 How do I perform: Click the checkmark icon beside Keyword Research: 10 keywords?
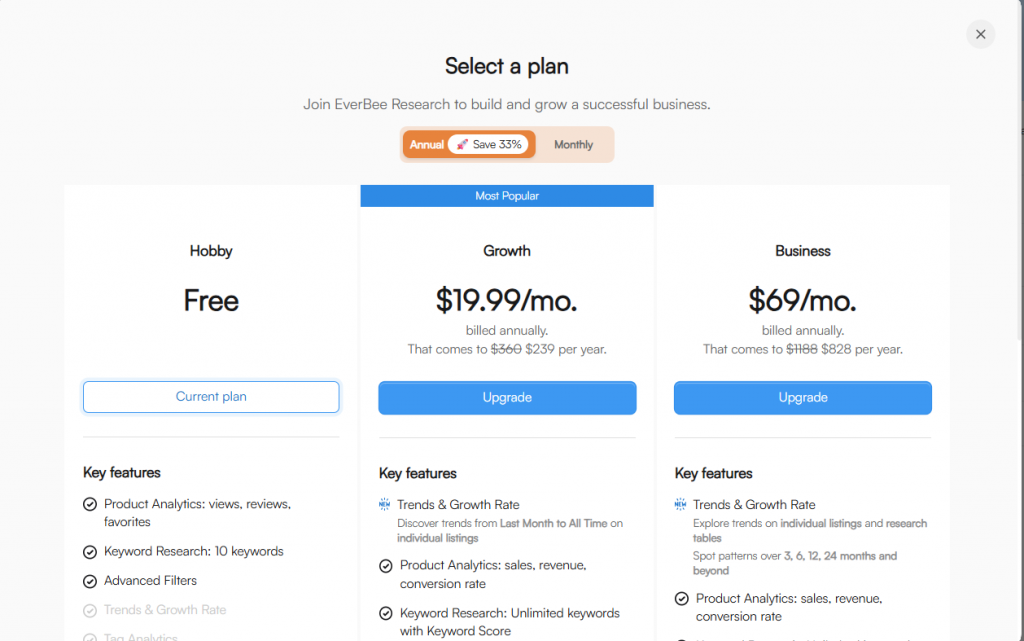coord(89,552)
